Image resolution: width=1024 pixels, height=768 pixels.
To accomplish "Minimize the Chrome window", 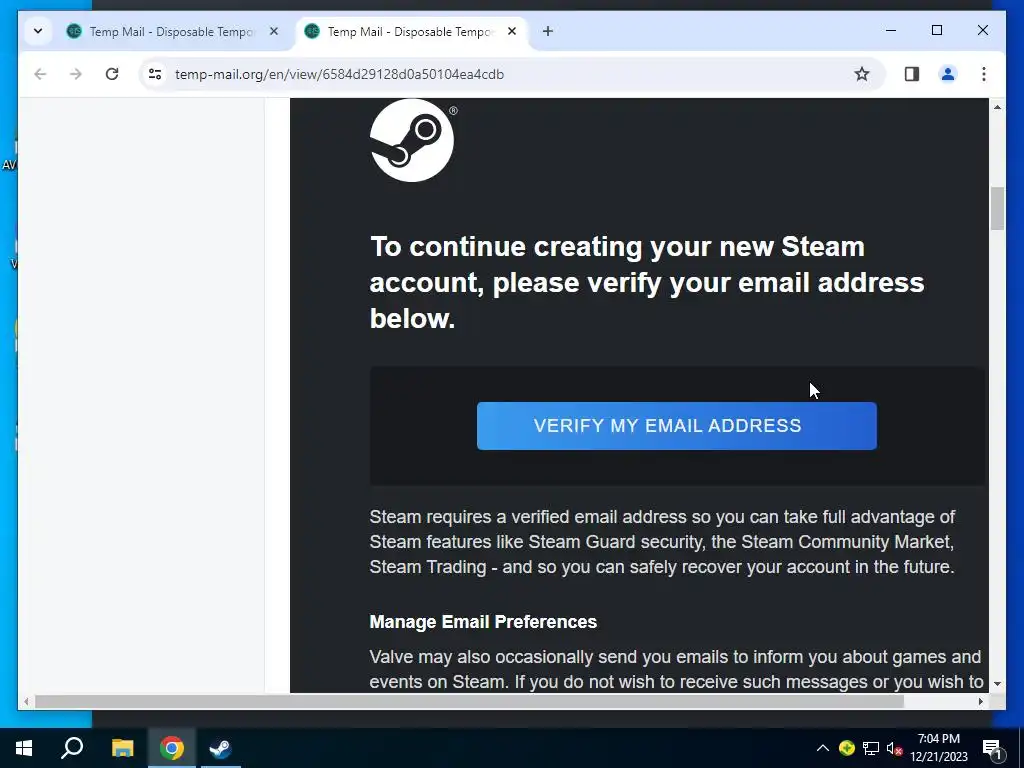I will click(x=891, y=31).
